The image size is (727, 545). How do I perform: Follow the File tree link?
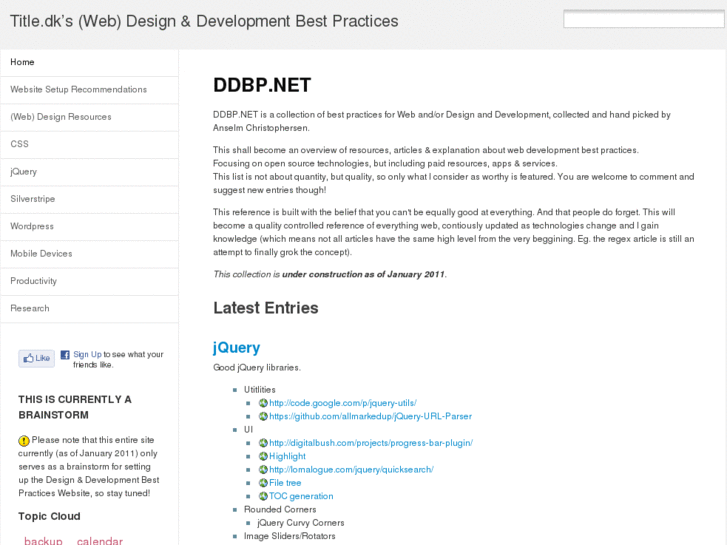[285, 483]
